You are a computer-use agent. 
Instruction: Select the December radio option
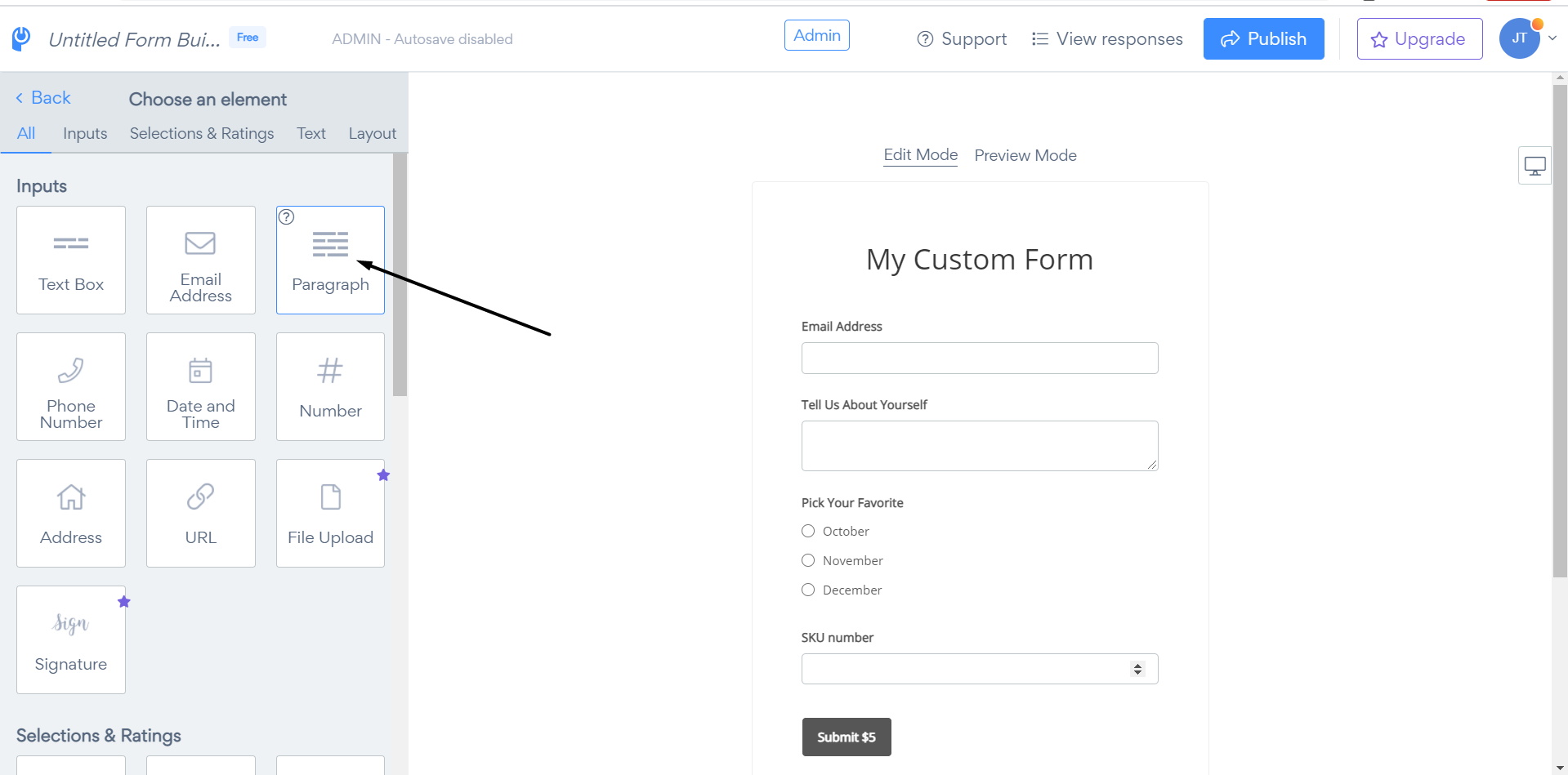tap(808, 590)
